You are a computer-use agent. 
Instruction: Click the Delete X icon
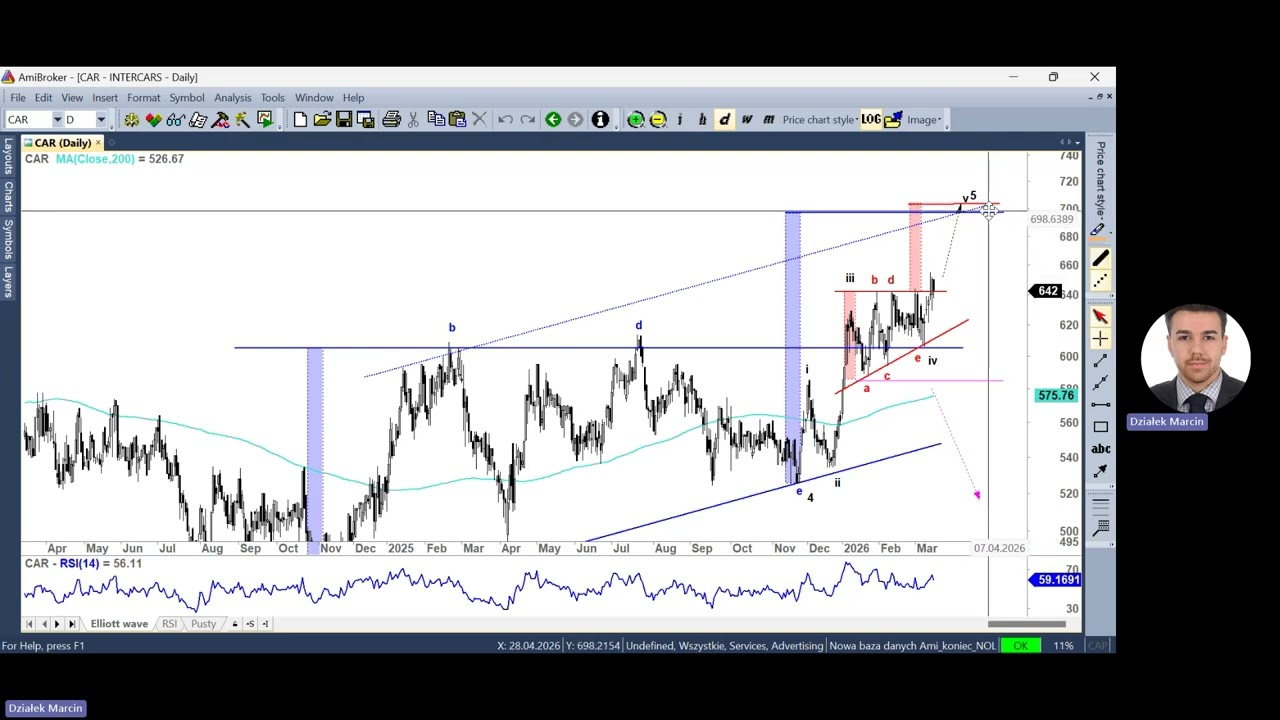coord(479,120)
